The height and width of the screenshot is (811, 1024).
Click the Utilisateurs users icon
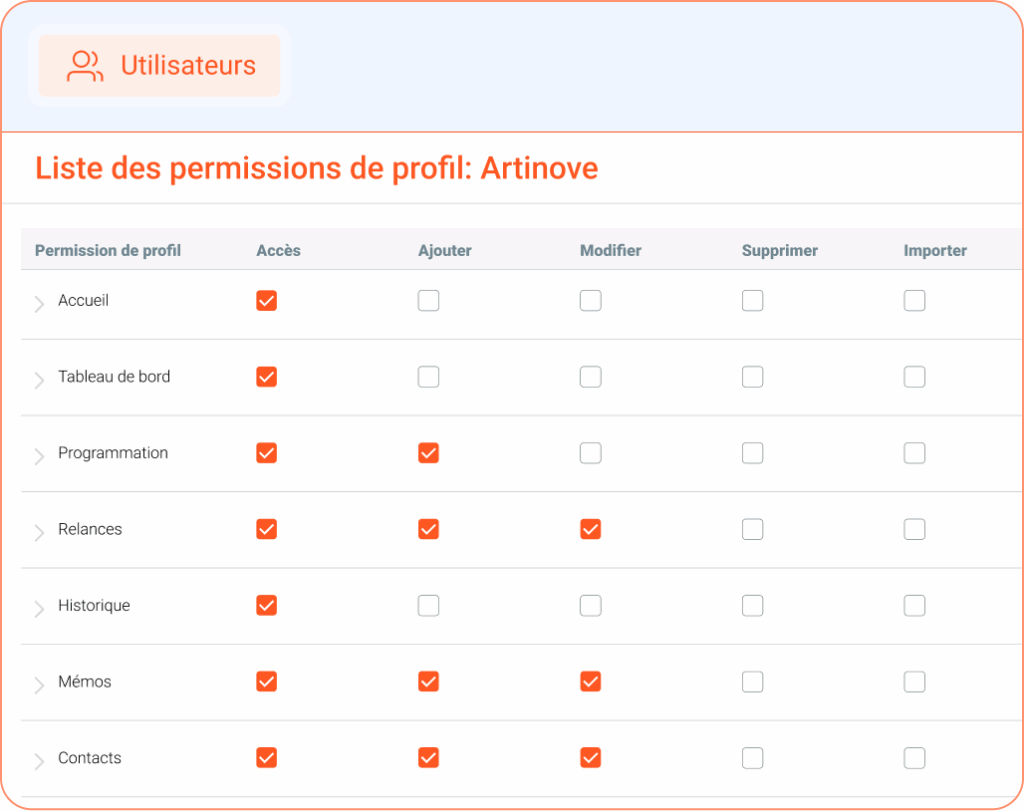click(x=85, y=66)
